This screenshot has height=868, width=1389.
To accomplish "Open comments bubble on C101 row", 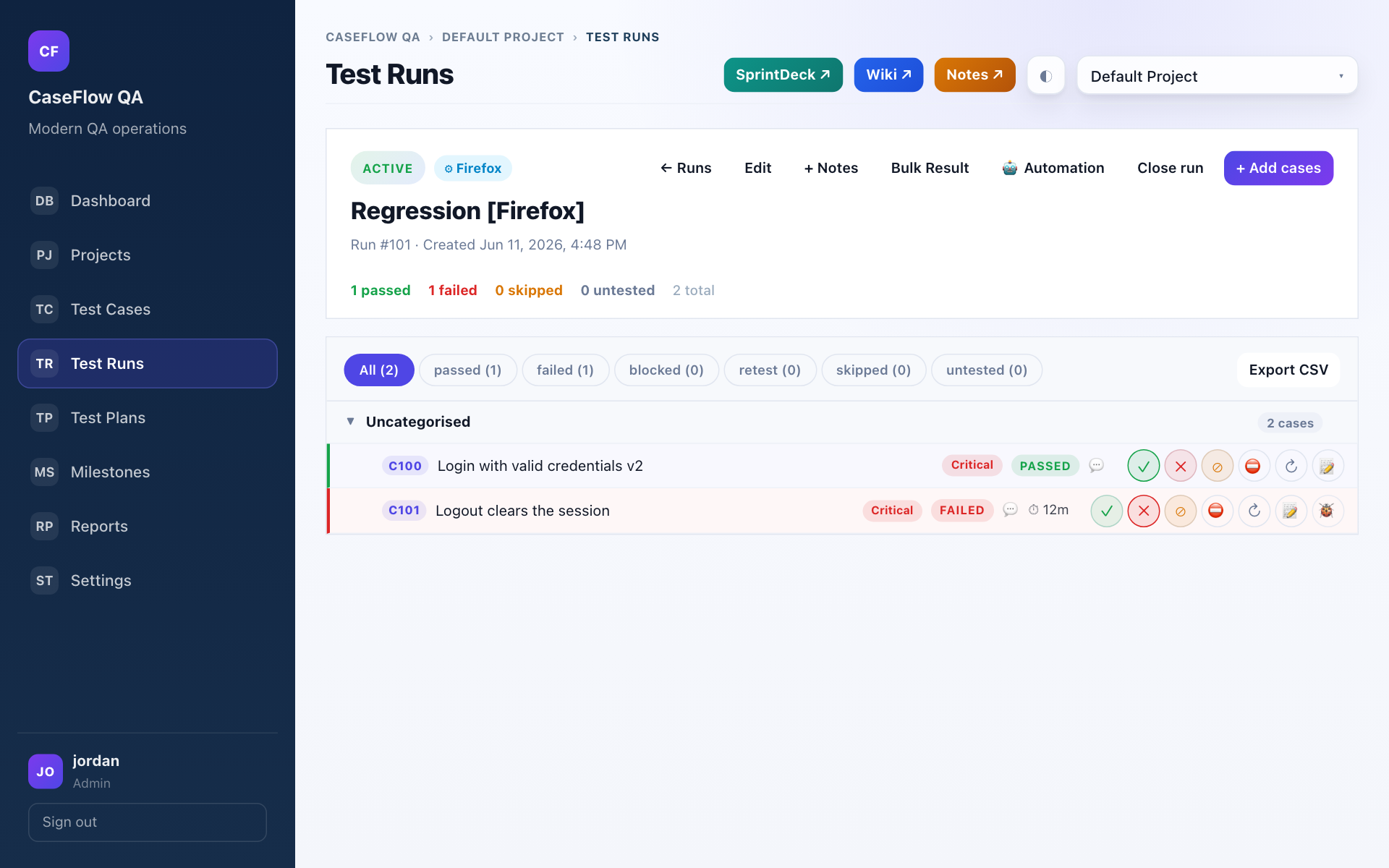I will pyautogui.click(x=1011, y=510).
